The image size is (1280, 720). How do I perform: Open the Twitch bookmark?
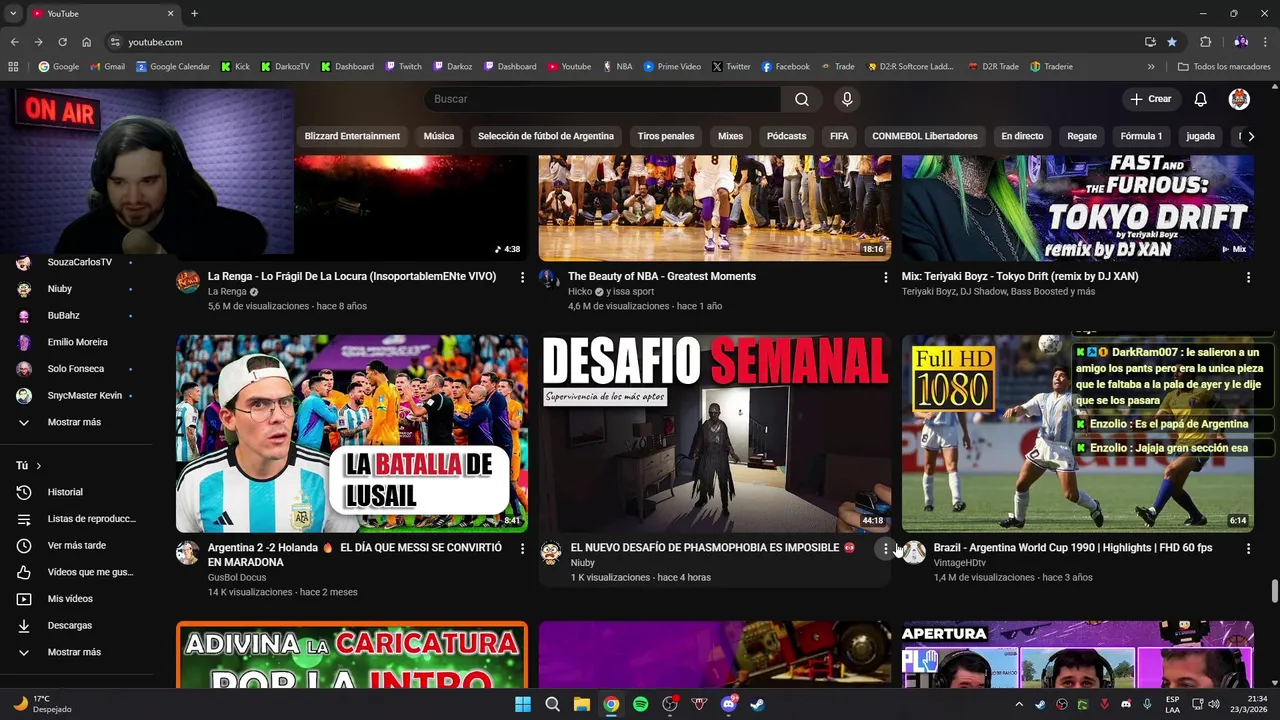tap(403, 67)
